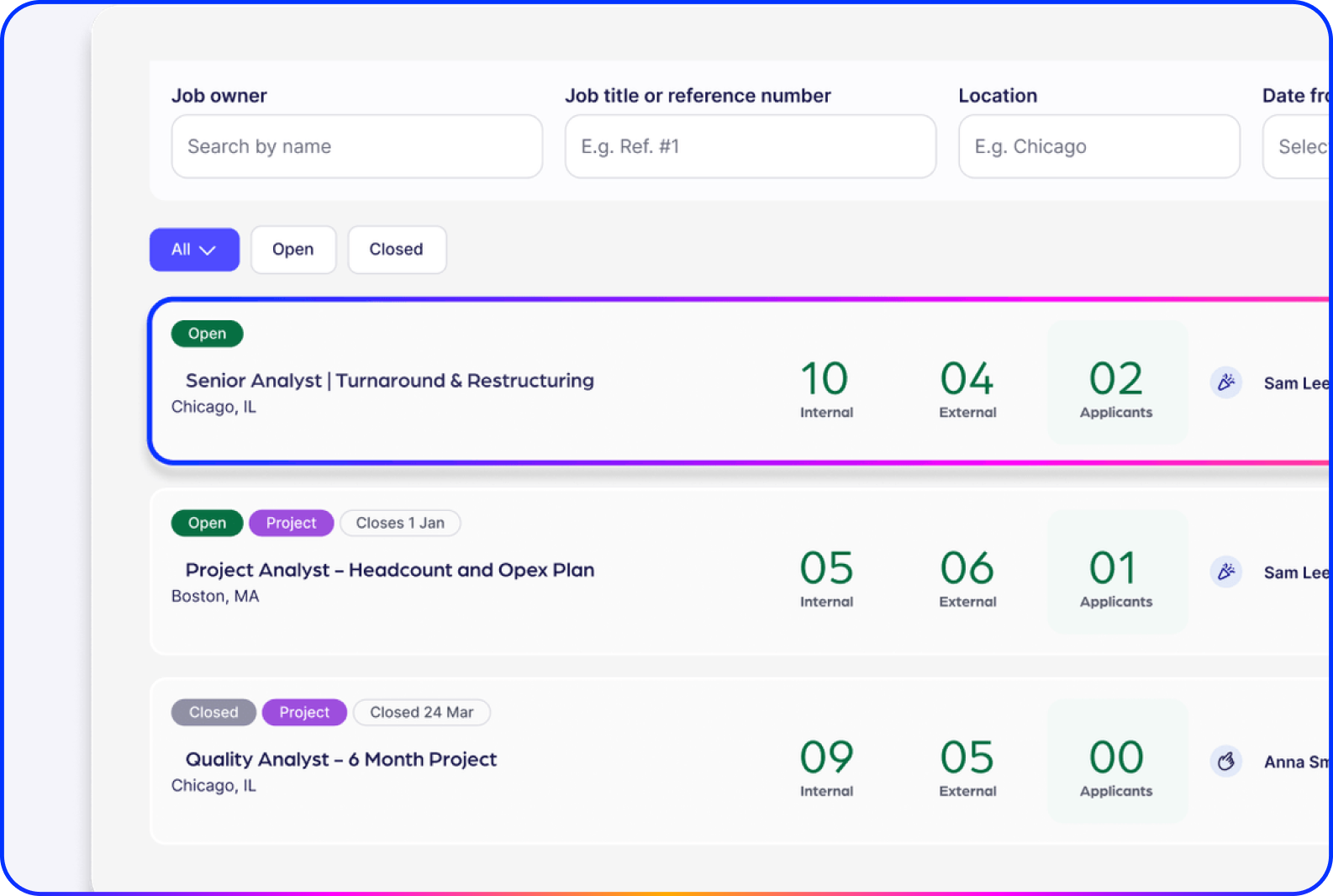Screen dimensions: 1333x896
Task: Click into the Location input field
Action: [x=1099, y=146]
